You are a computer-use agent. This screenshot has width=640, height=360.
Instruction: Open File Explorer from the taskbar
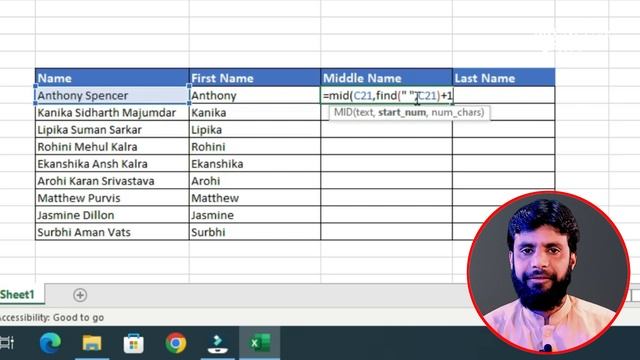(x=92, y=343)
